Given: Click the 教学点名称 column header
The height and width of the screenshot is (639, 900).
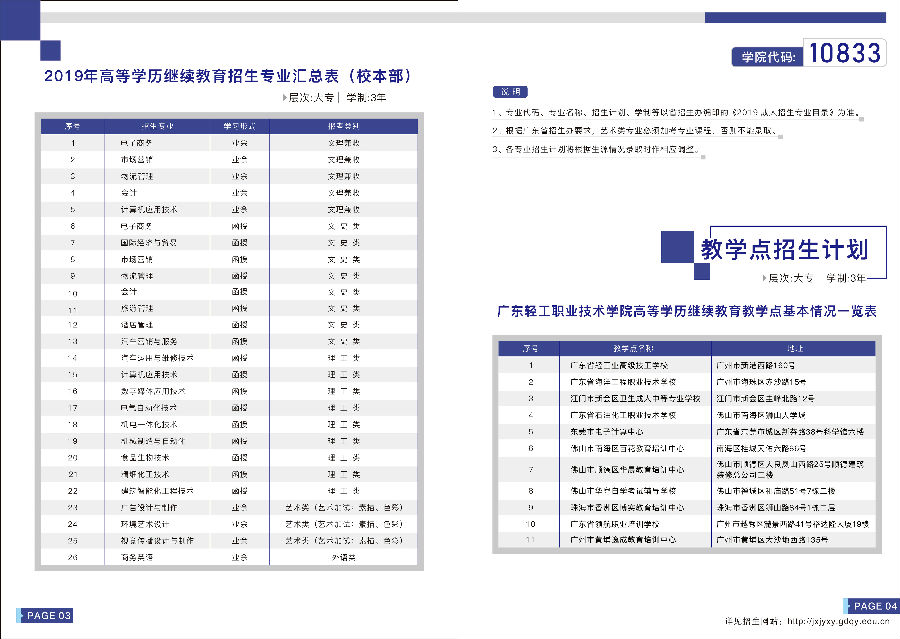Looking at the screenshot, I should (634, 348).
